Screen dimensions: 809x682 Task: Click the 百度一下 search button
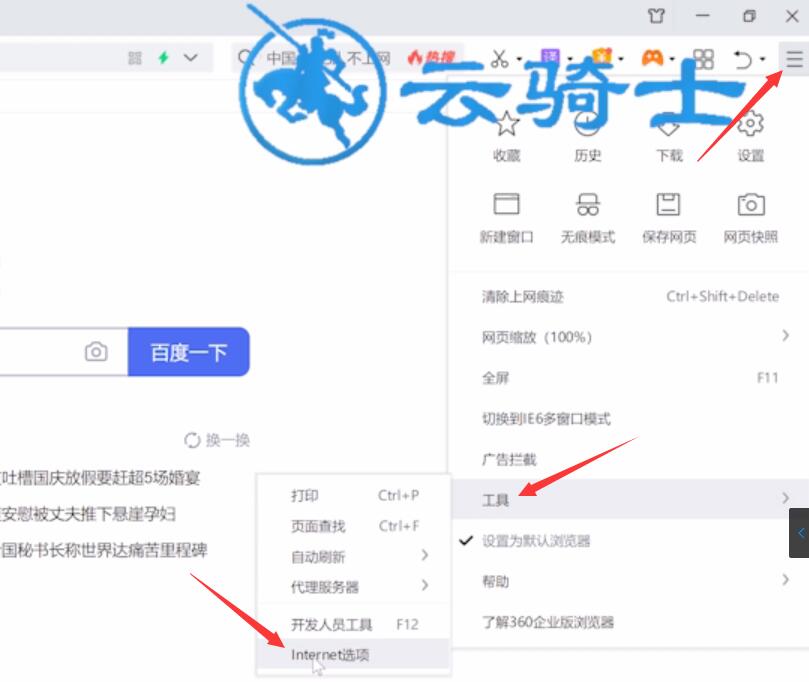coord(189,352)
